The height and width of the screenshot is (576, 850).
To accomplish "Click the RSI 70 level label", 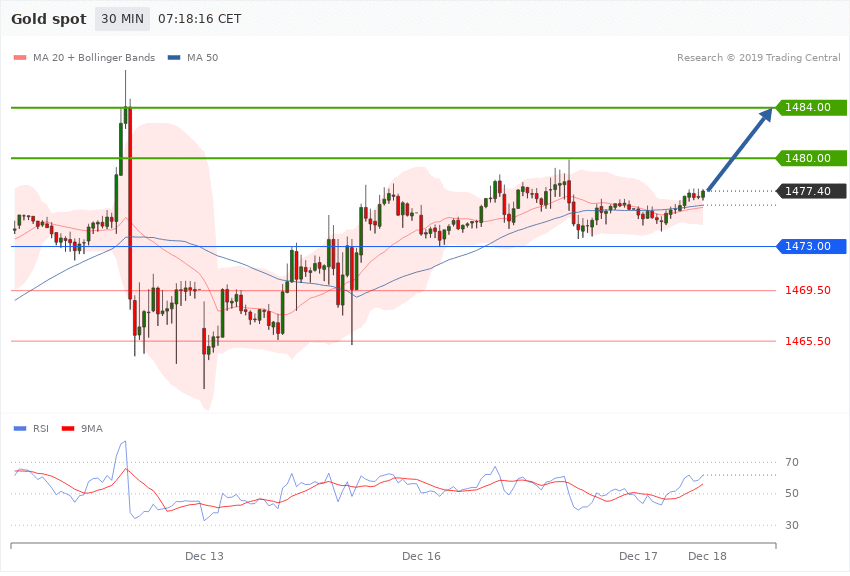I will click(x=791, y=463).
